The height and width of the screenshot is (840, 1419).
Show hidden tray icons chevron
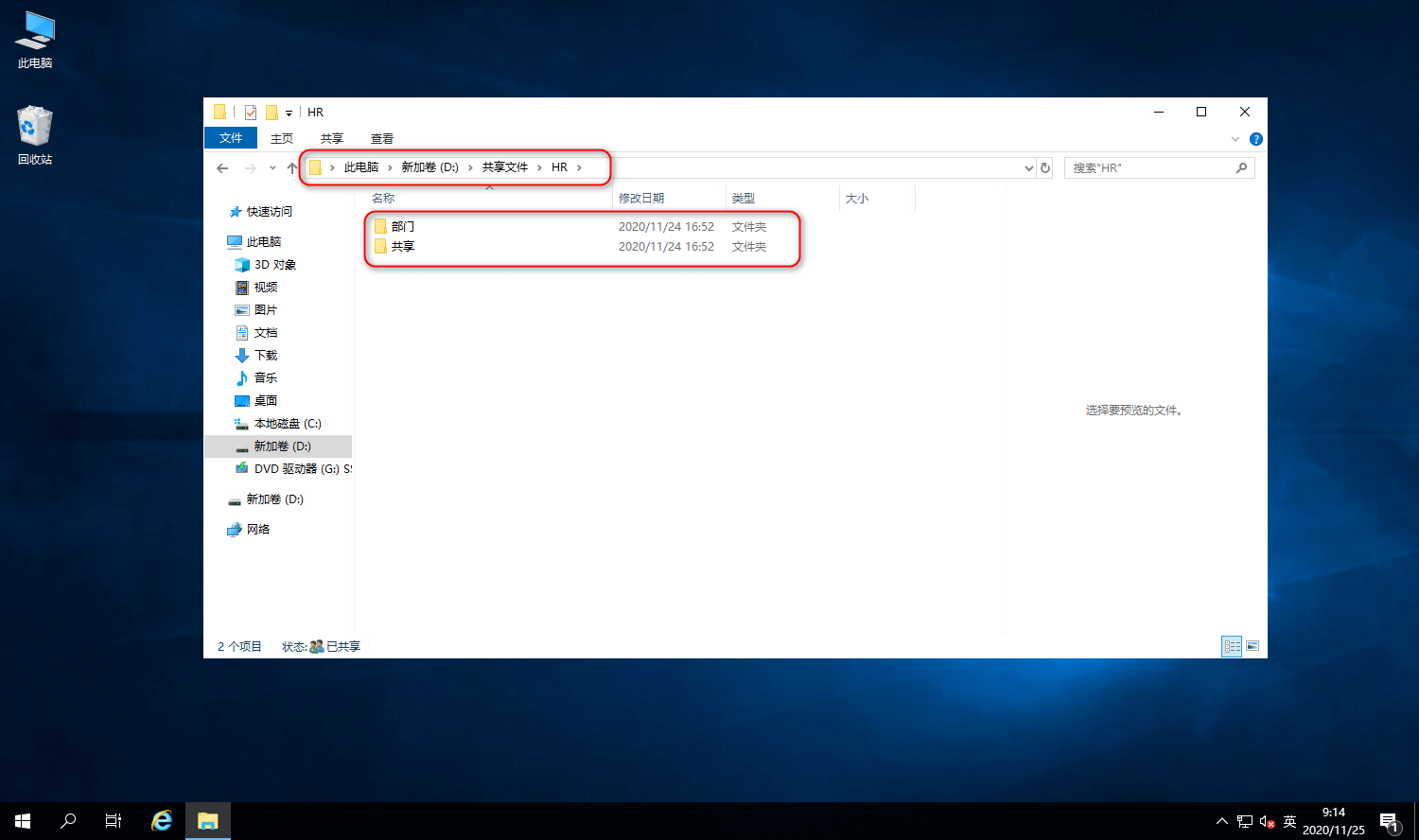(1221, 821)
